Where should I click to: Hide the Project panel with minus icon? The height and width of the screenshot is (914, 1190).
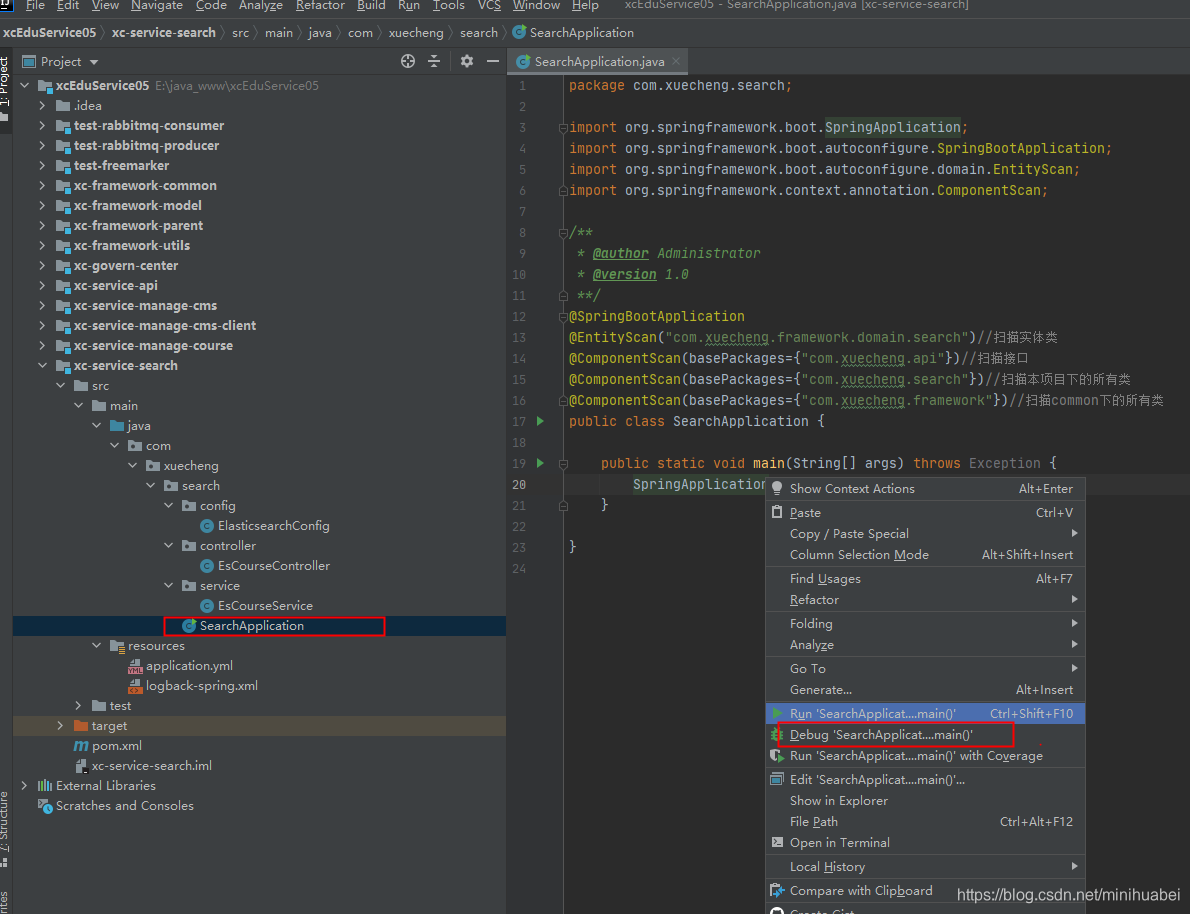click(x=493, y=61)
